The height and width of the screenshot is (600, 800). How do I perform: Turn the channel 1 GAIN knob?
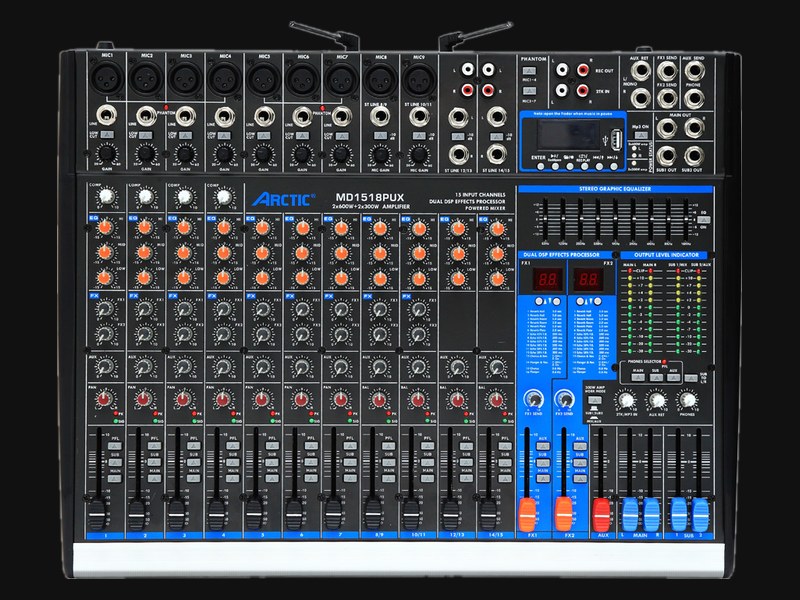click(x=106, y=153)
